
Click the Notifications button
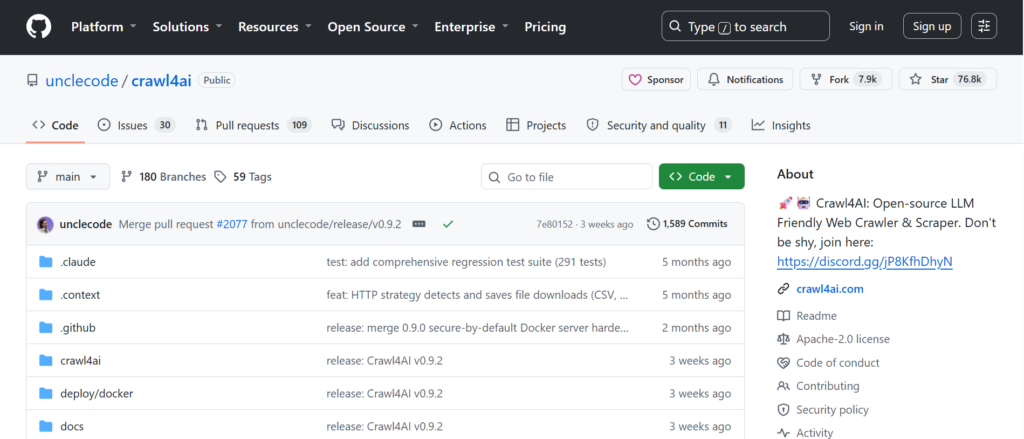[x=745, y=80]
